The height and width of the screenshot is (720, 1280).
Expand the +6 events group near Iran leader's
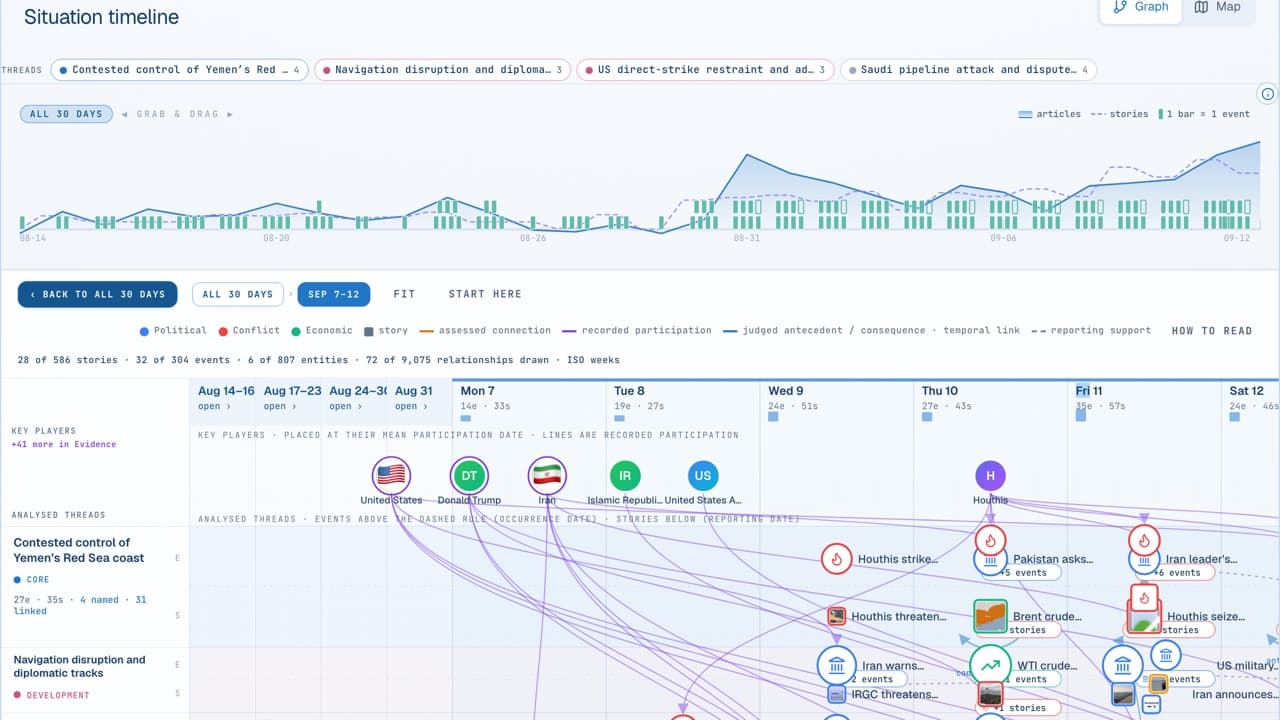click(1177, 573)
